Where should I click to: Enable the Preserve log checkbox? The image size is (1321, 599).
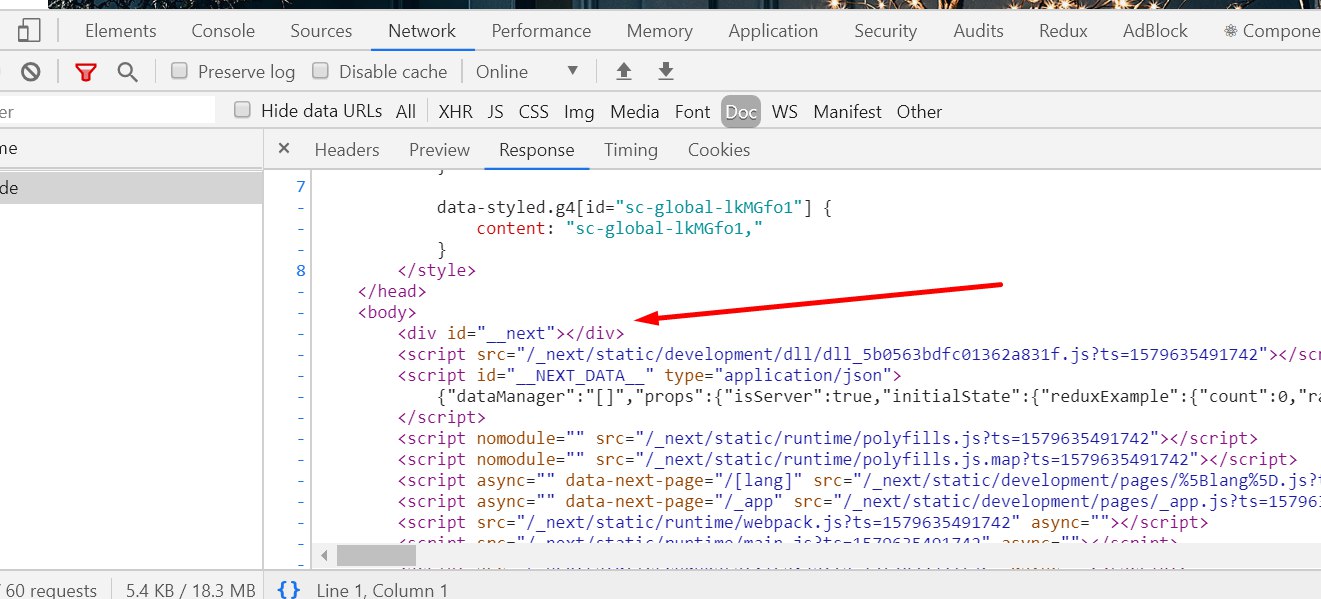179,71
